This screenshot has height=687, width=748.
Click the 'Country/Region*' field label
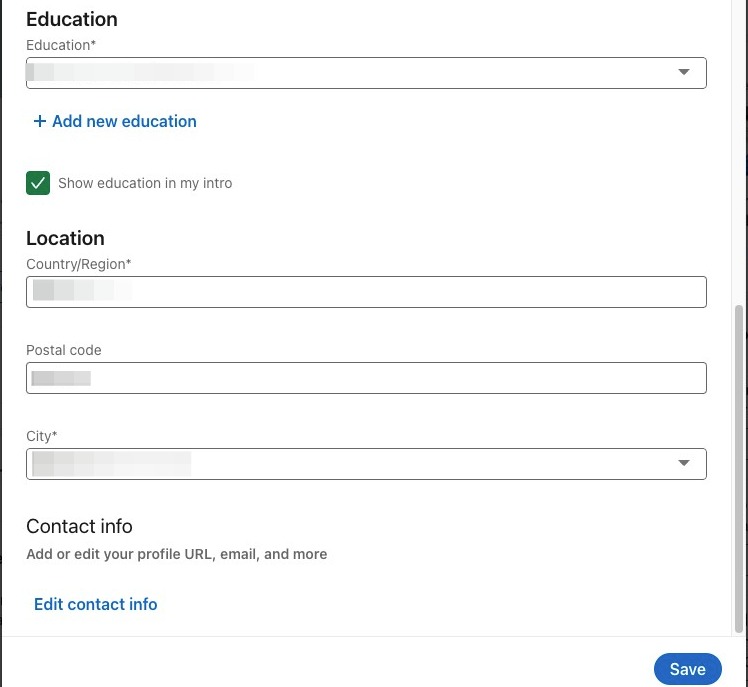click(x=79, y=264)
